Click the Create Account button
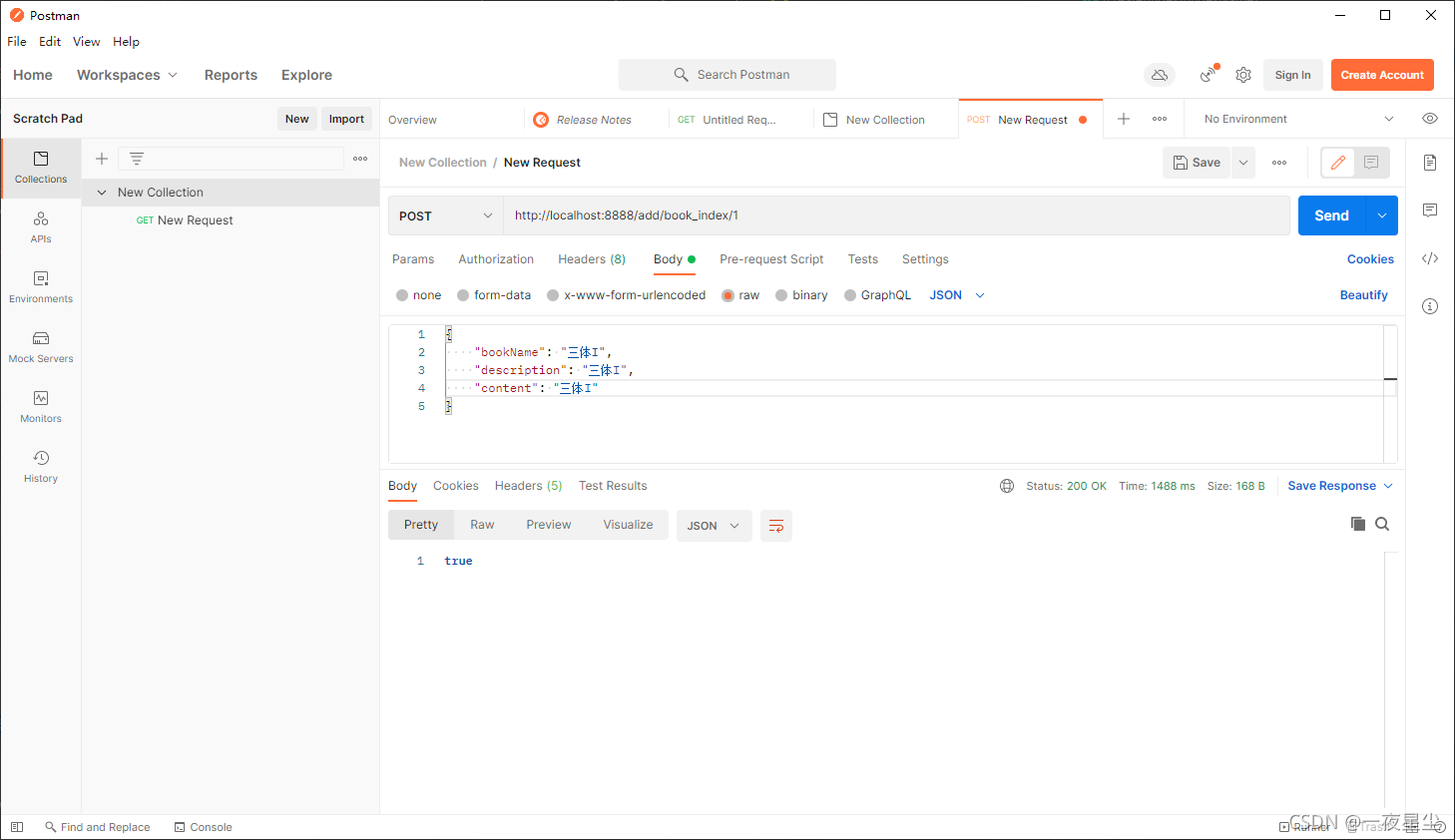 point(1382,75)
